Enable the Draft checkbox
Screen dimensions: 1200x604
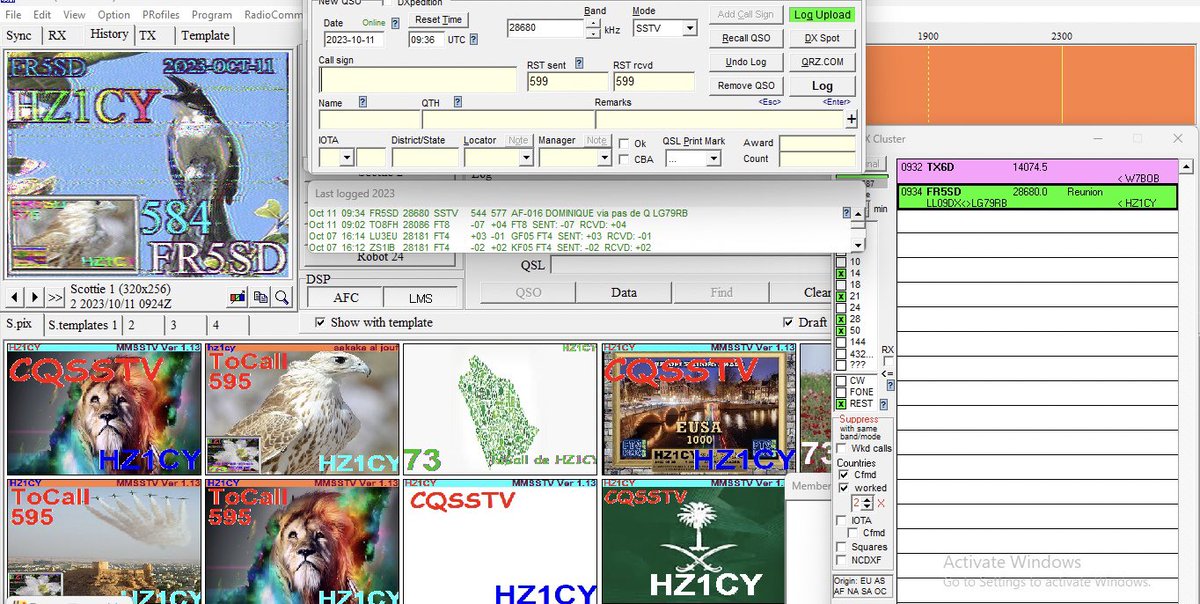(x=789, y=322)
